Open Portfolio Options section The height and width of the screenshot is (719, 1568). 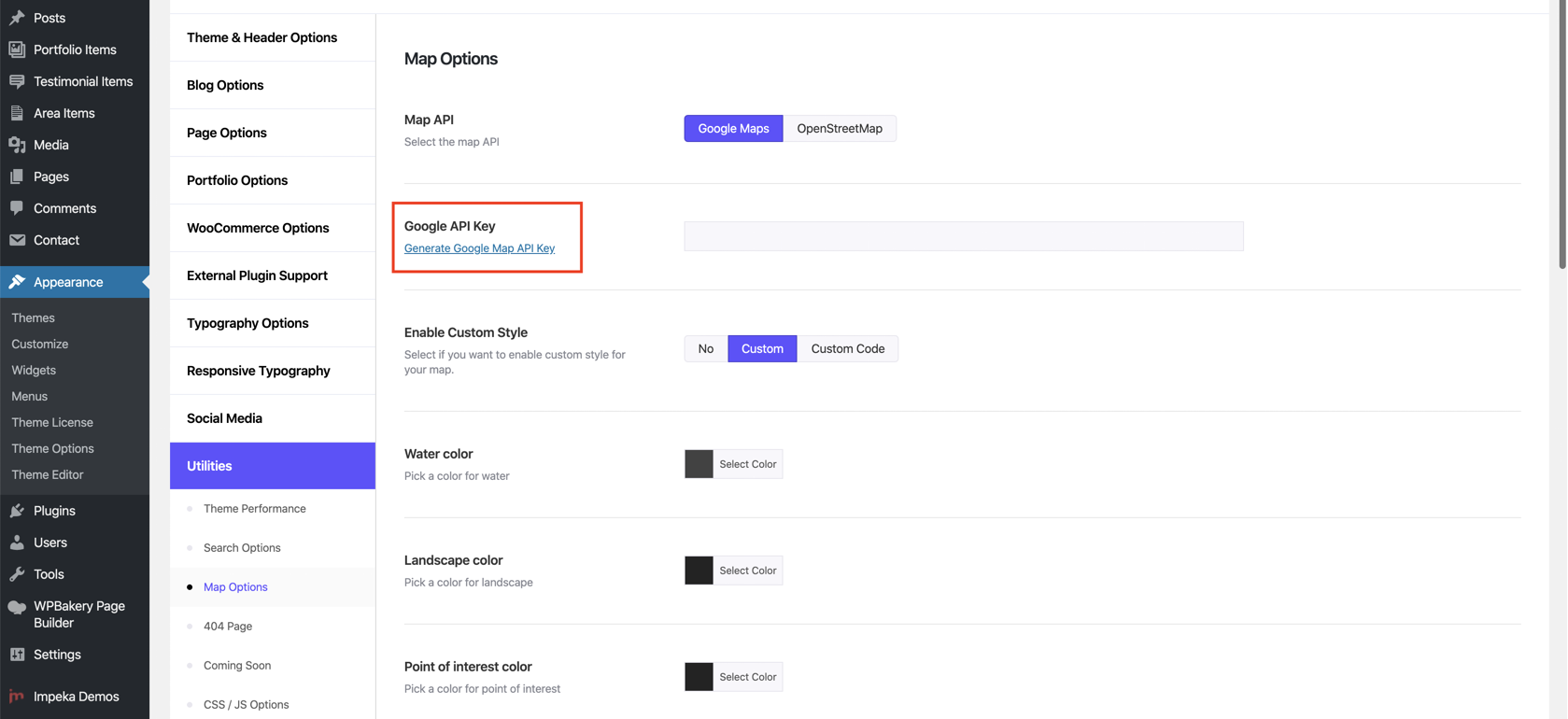[273, 180]
